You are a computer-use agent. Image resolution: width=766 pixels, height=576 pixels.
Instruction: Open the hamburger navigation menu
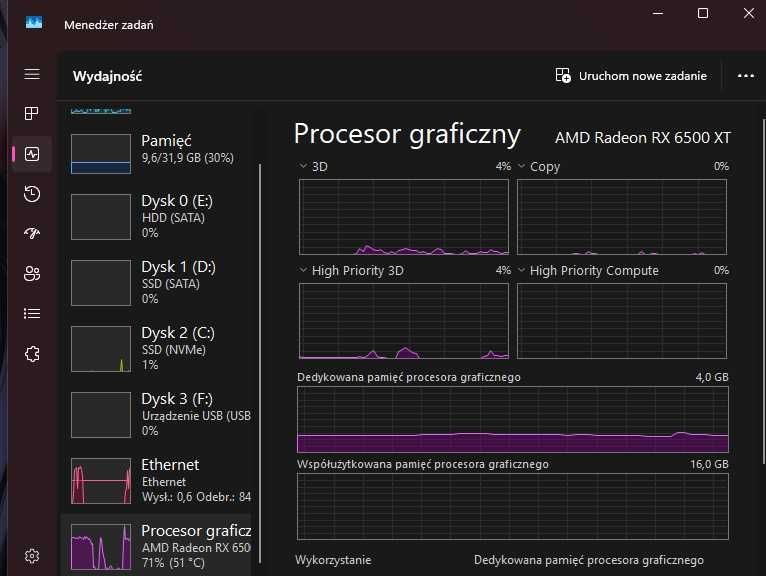click(32, 74)
